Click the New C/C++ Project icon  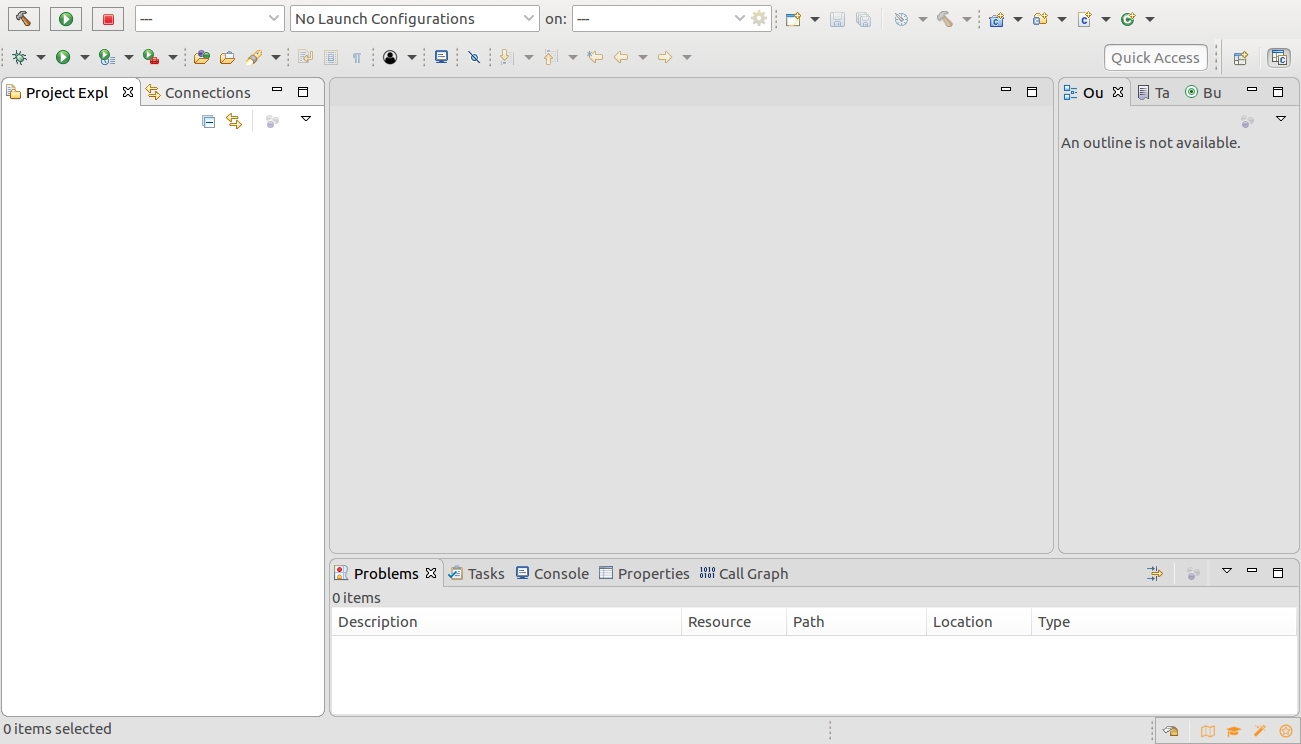[x=996, y=19]
